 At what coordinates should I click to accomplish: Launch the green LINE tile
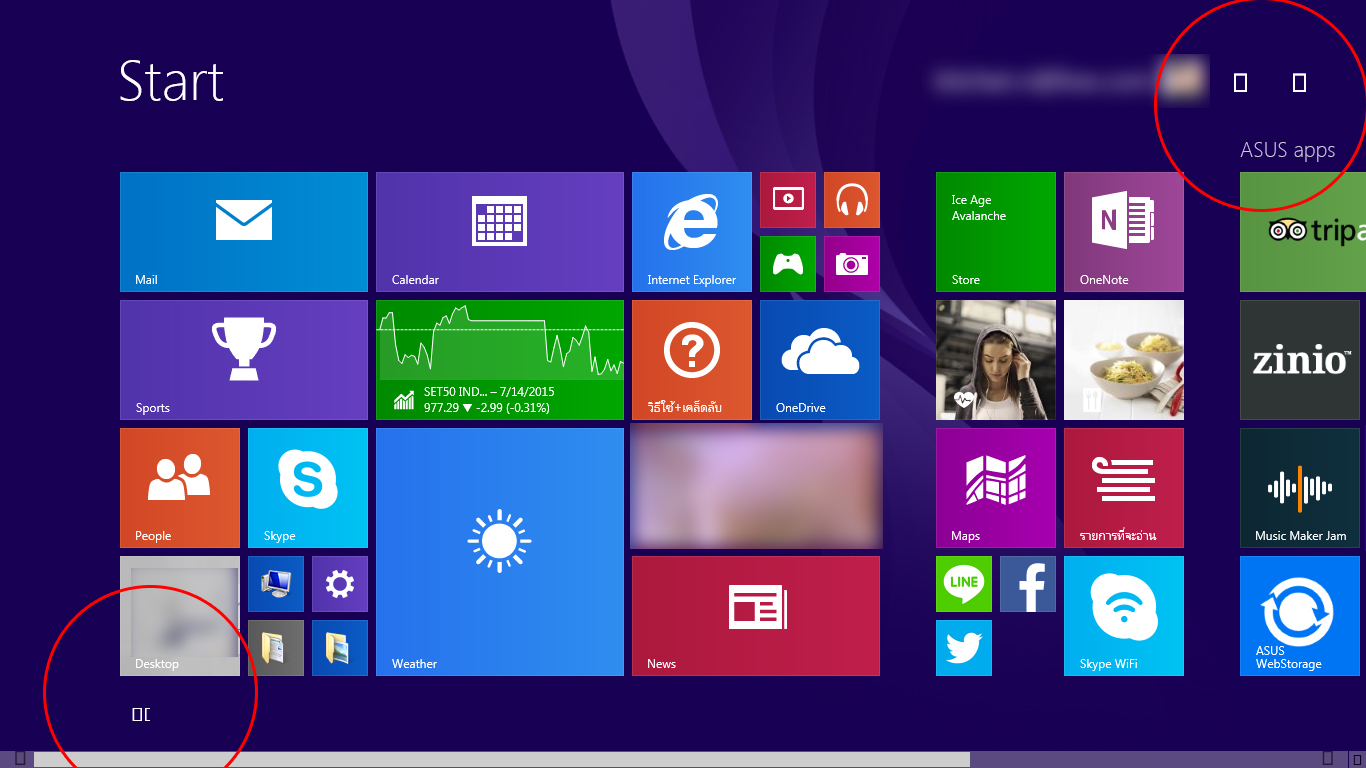point(964,584)
